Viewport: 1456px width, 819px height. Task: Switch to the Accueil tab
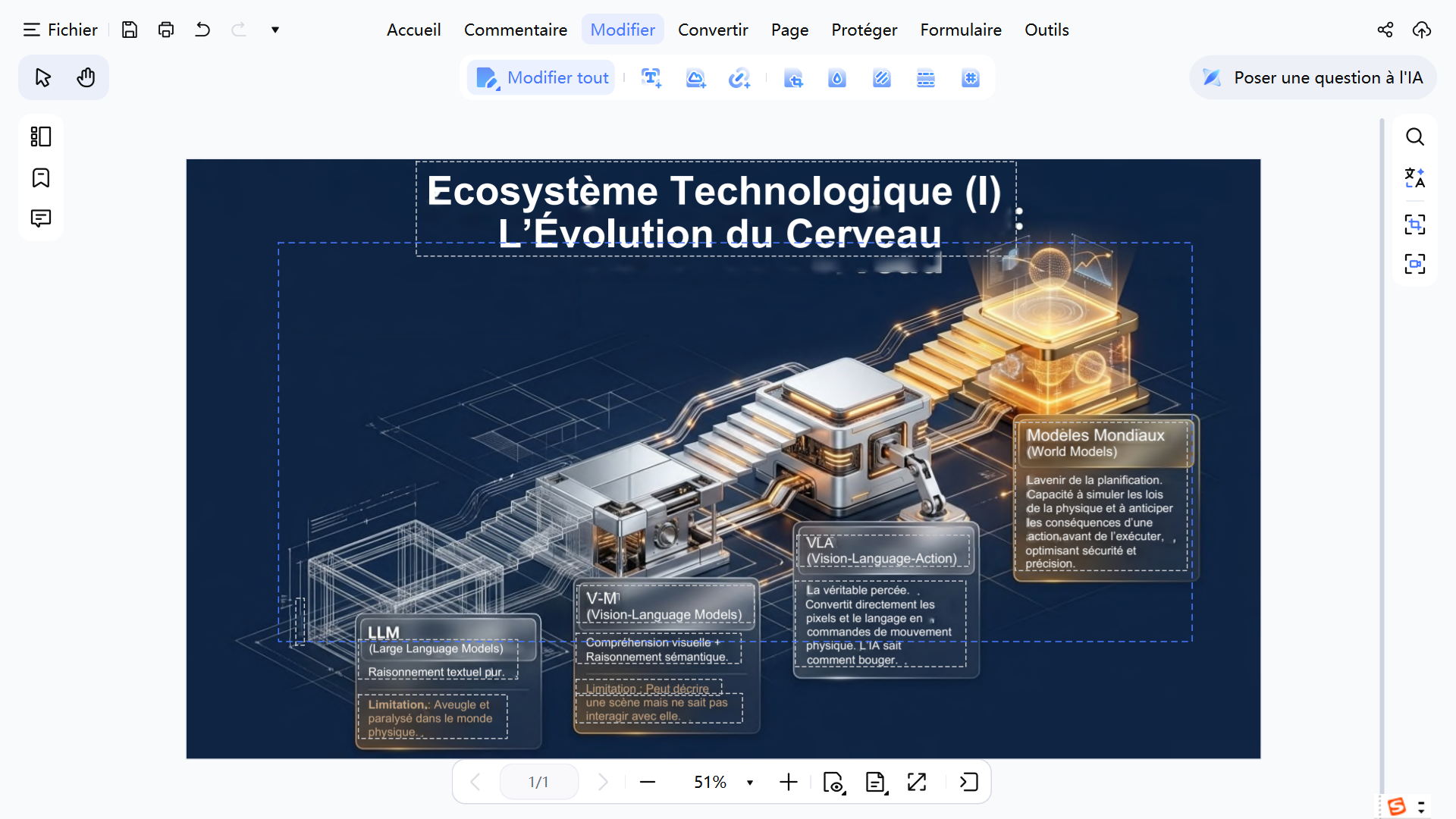click(x=413, y=30)
